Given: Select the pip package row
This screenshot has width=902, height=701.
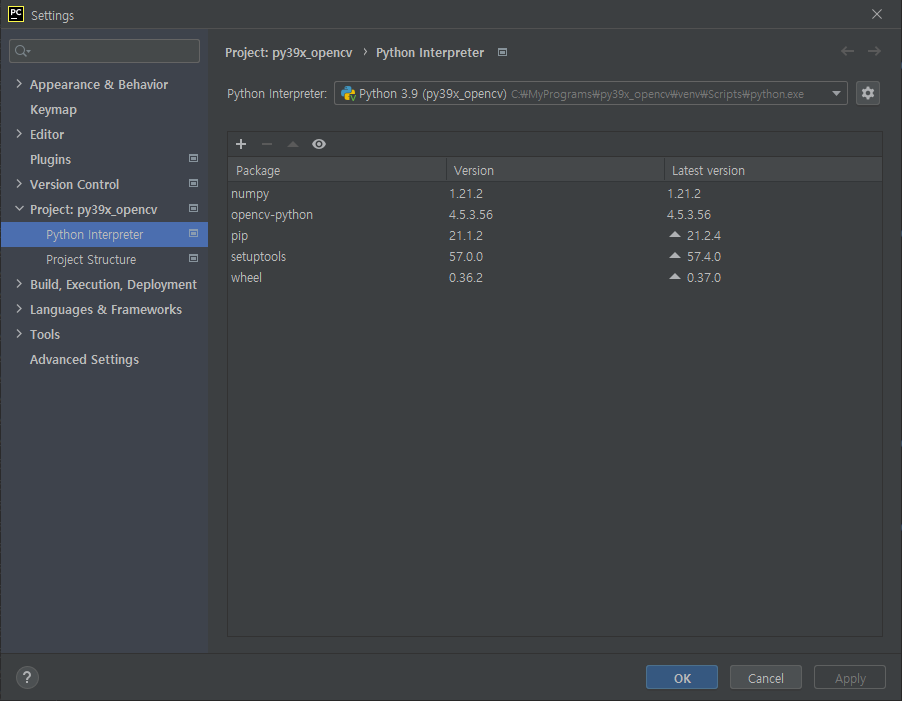Looking at the screenshot, I should tap(555, 235).
